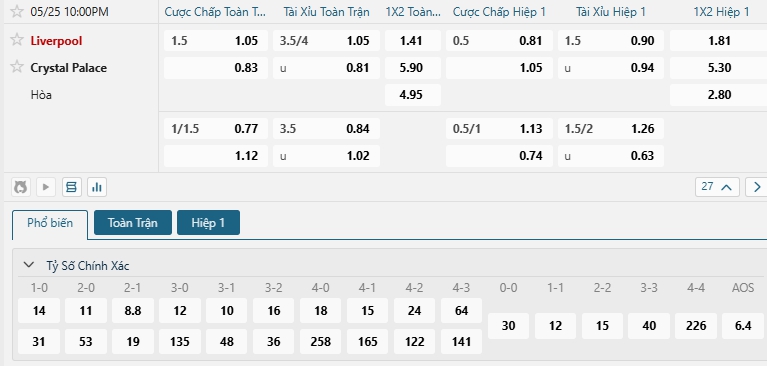Select AOS odds 6.4
767x366 pixels.
pos(743,326)
